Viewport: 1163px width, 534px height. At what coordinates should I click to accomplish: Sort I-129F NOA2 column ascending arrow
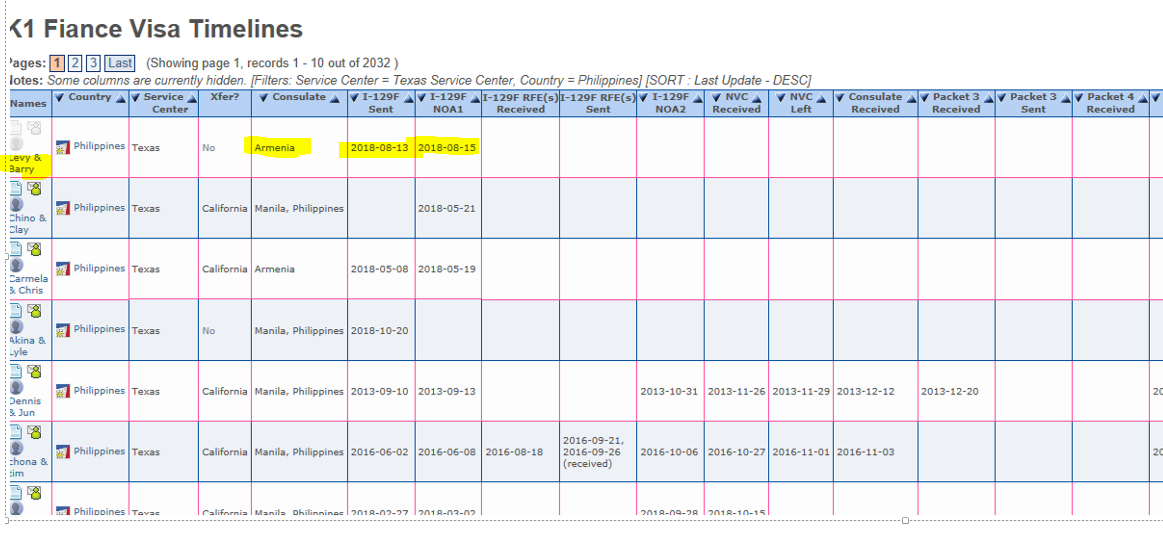pyautogui.click(x=696, y=98)
